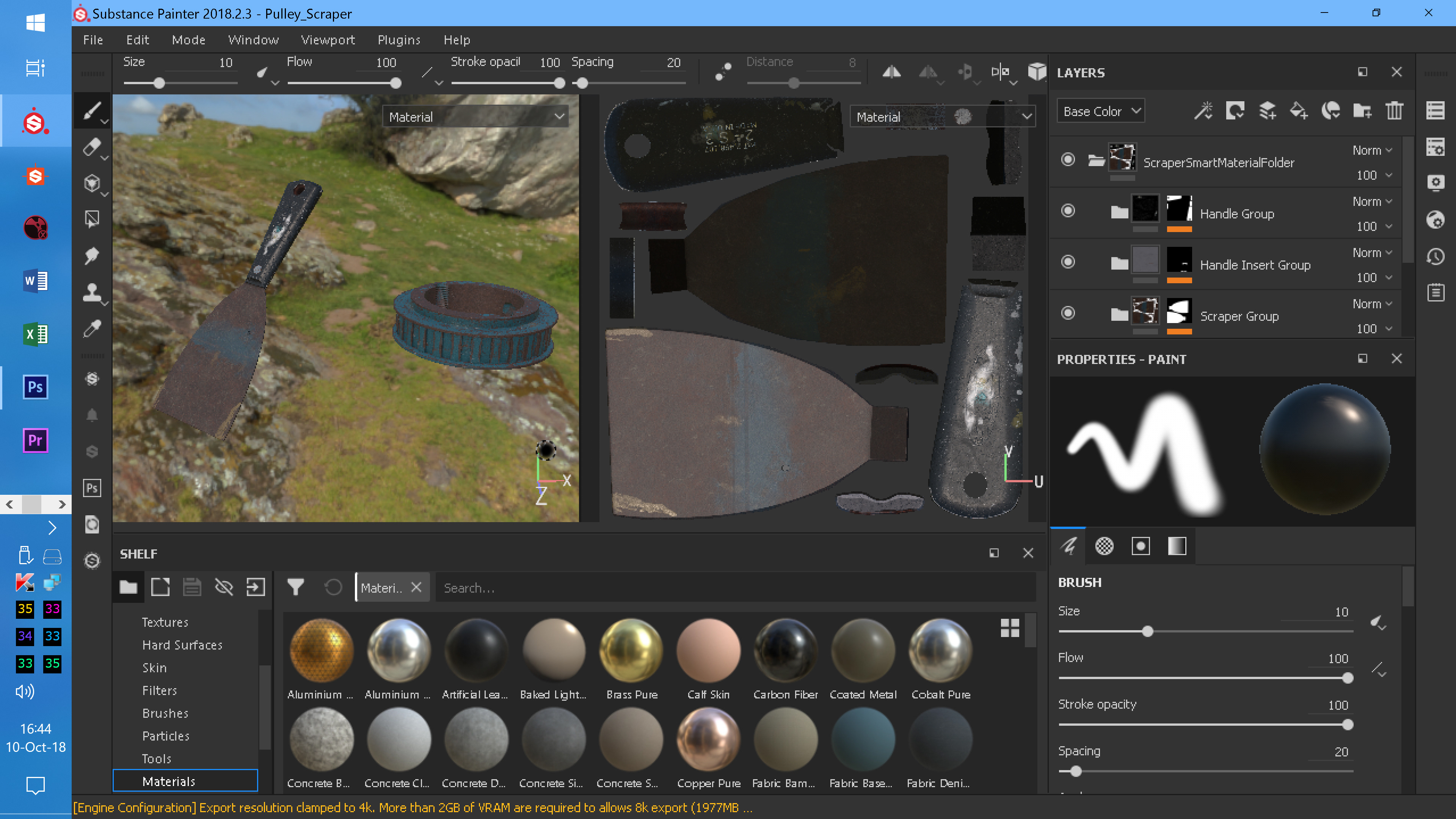This screenshot has width=1456, height=819.
Task: Select the Smudge tool
Action: 92,256
